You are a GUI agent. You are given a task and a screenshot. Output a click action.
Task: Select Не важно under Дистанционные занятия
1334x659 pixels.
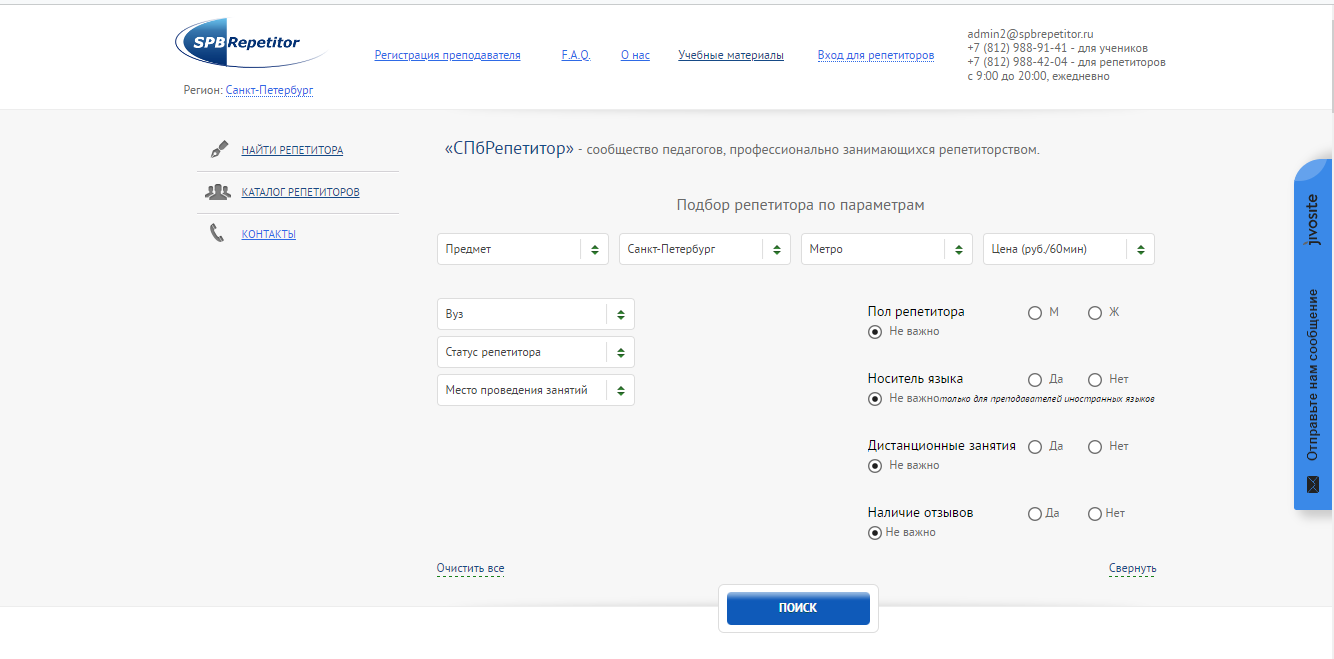(875, 466)
